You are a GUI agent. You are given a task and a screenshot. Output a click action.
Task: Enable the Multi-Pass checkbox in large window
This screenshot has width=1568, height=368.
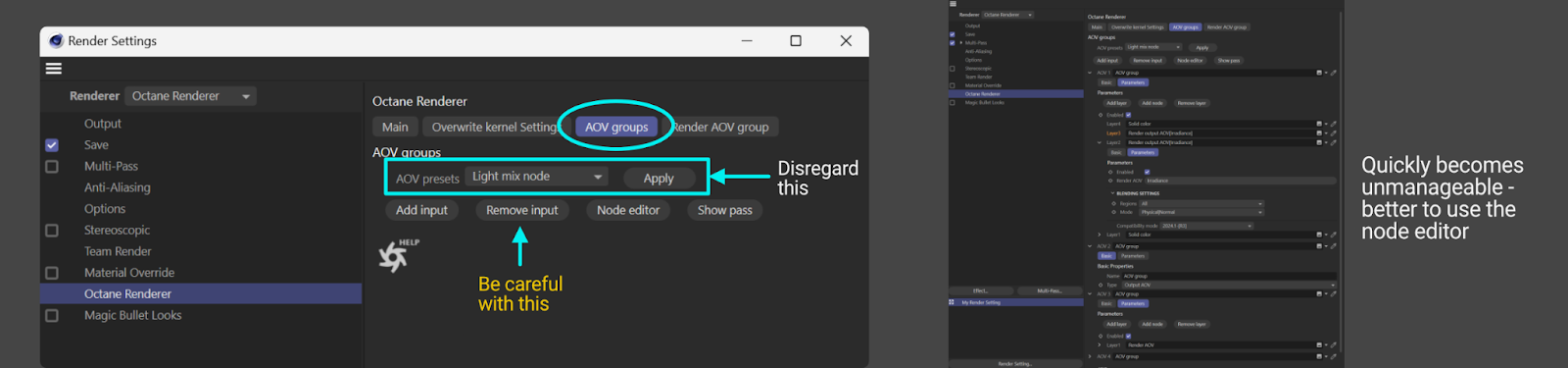pyautogui.click(x=52, y=166)
